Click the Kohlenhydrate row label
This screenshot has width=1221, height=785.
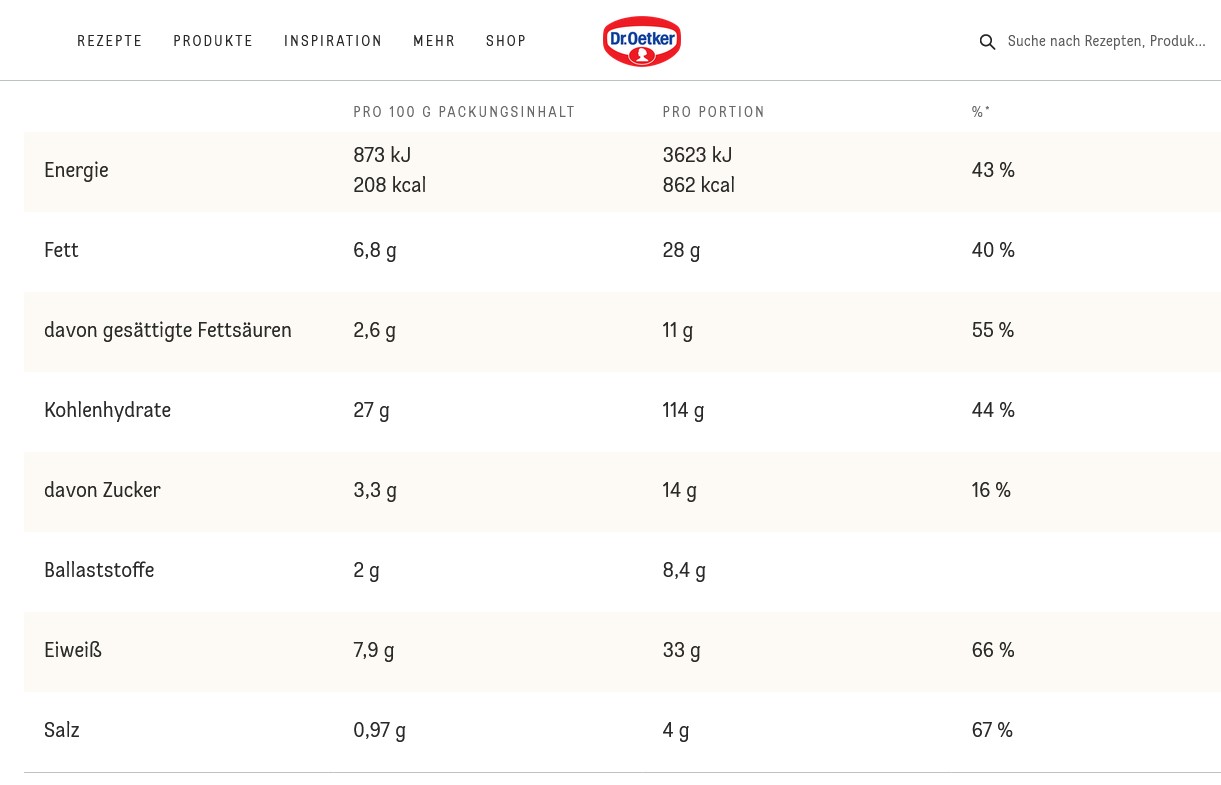[108, 410]
